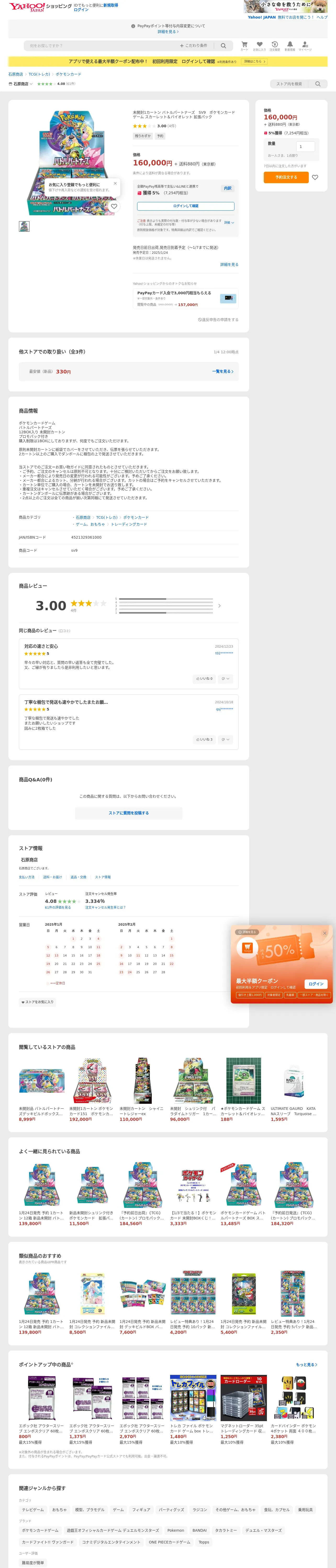Open menu dropdown on 2024/10/18 review
Viewport: 336px width, 1568px height.
click(x=225, y=740)
